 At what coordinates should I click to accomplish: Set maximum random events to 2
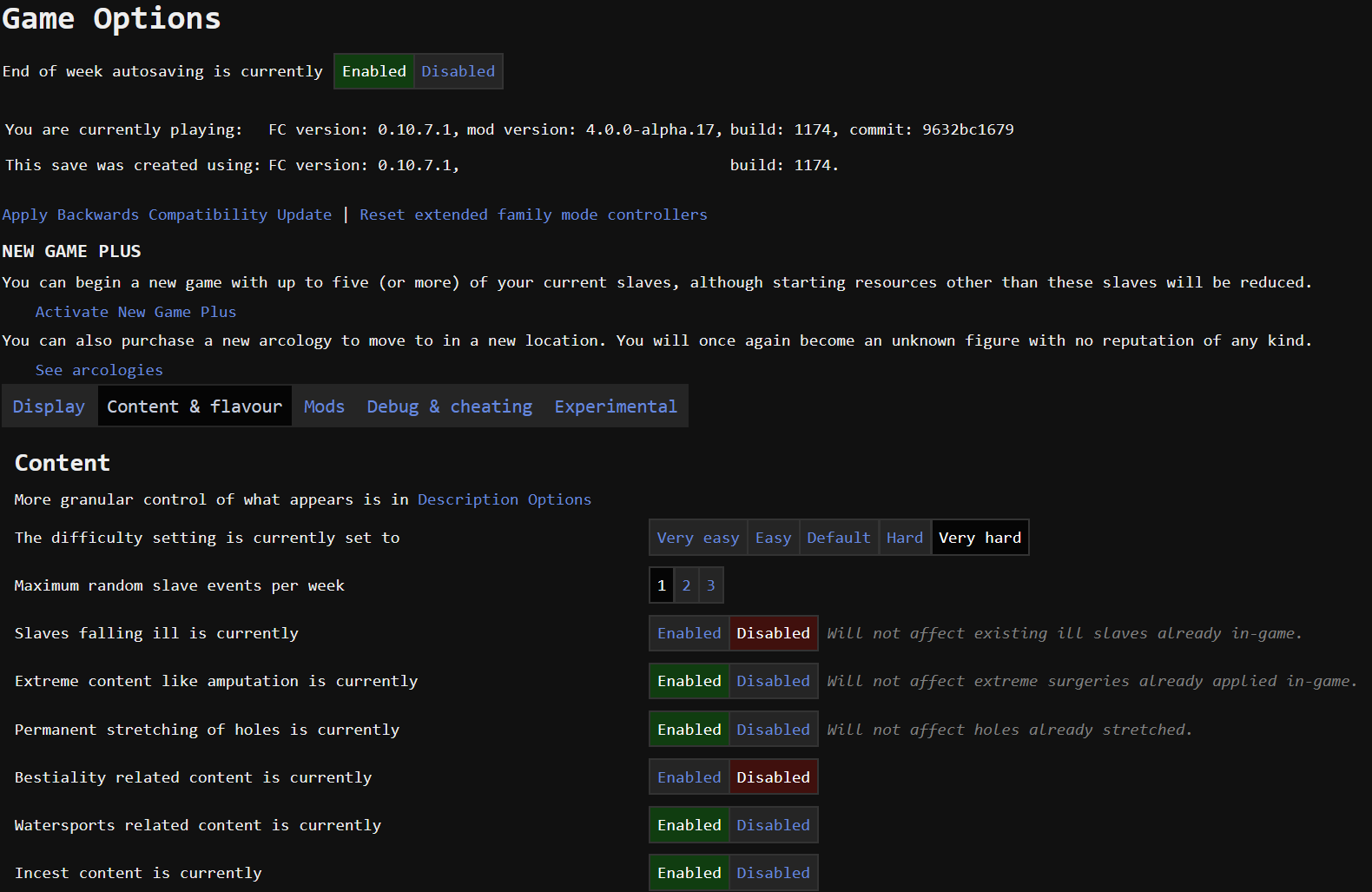click(686, 585)
